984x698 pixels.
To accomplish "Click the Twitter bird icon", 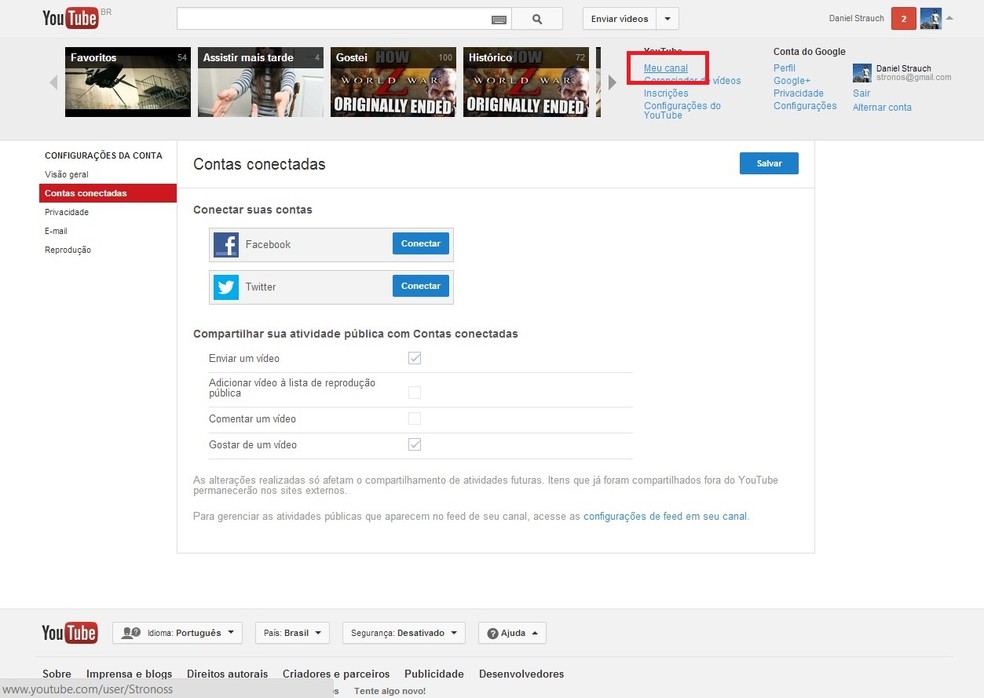I will tap(226, 287).
